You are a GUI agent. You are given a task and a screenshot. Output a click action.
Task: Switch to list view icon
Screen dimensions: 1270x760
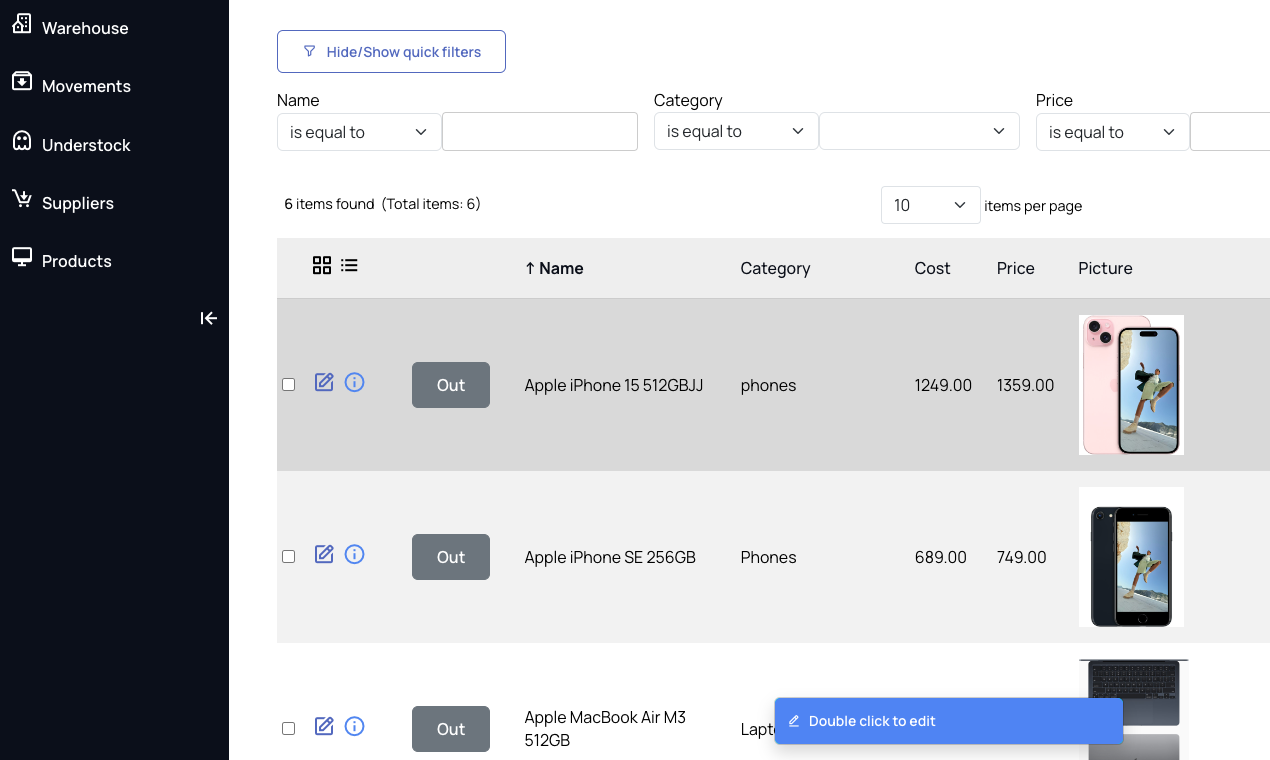click(x=349, y=265)
